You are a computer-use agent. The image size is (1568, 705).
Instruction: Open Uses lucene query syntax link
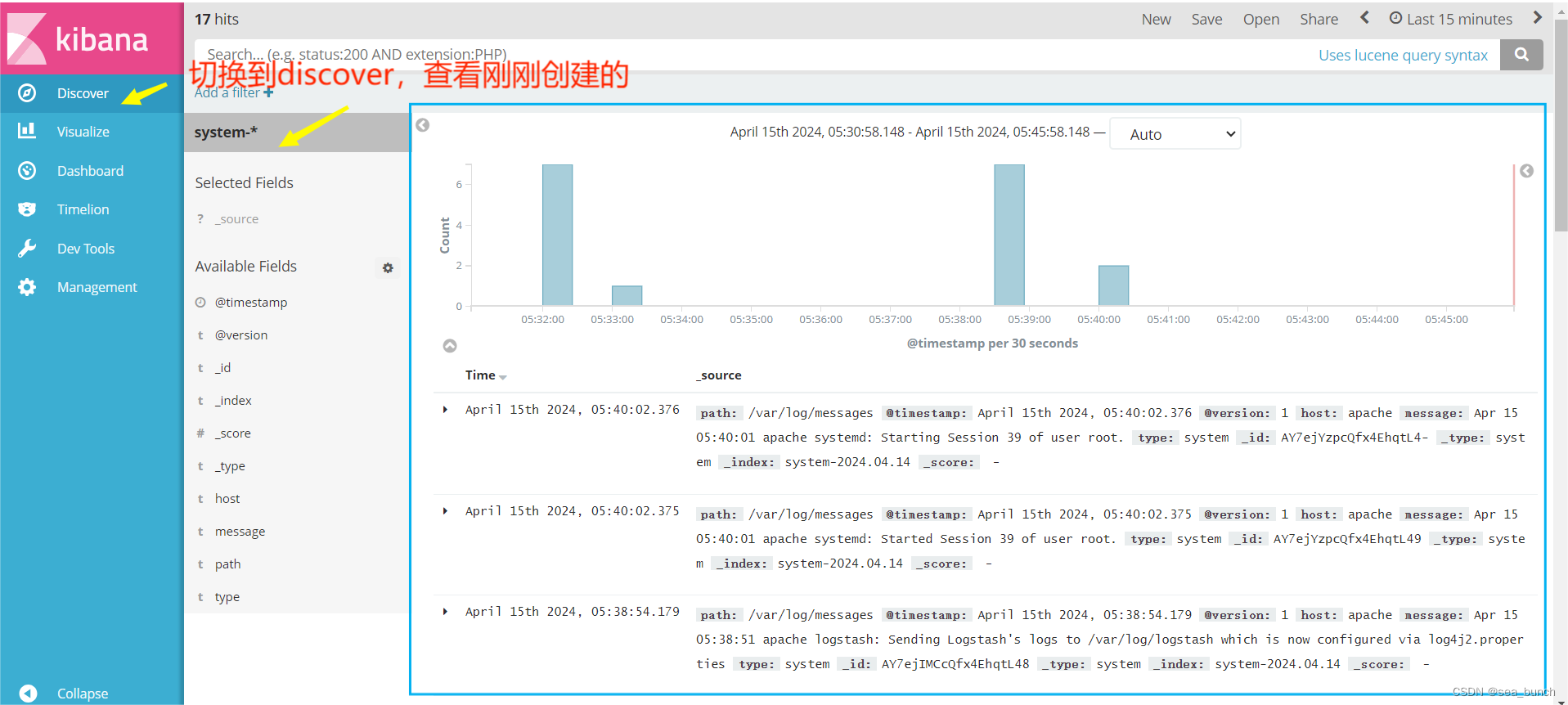(1403, 55)
